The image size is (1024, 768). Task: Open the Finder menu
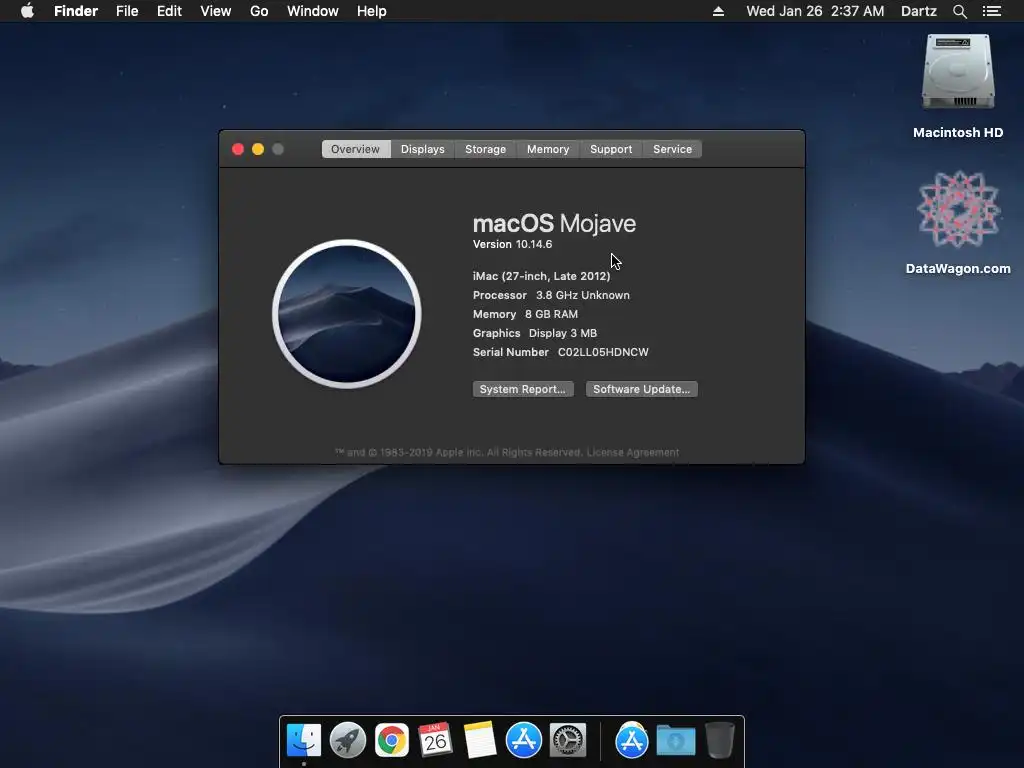[x=76, y=11]
